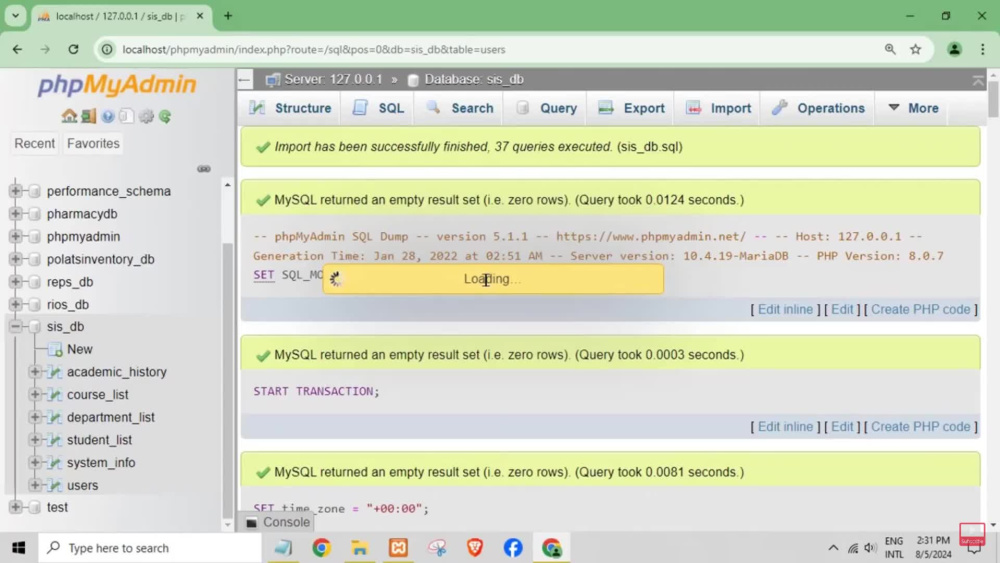
Task: Click the system_info table icon
Action: click(x=55, y=462)
